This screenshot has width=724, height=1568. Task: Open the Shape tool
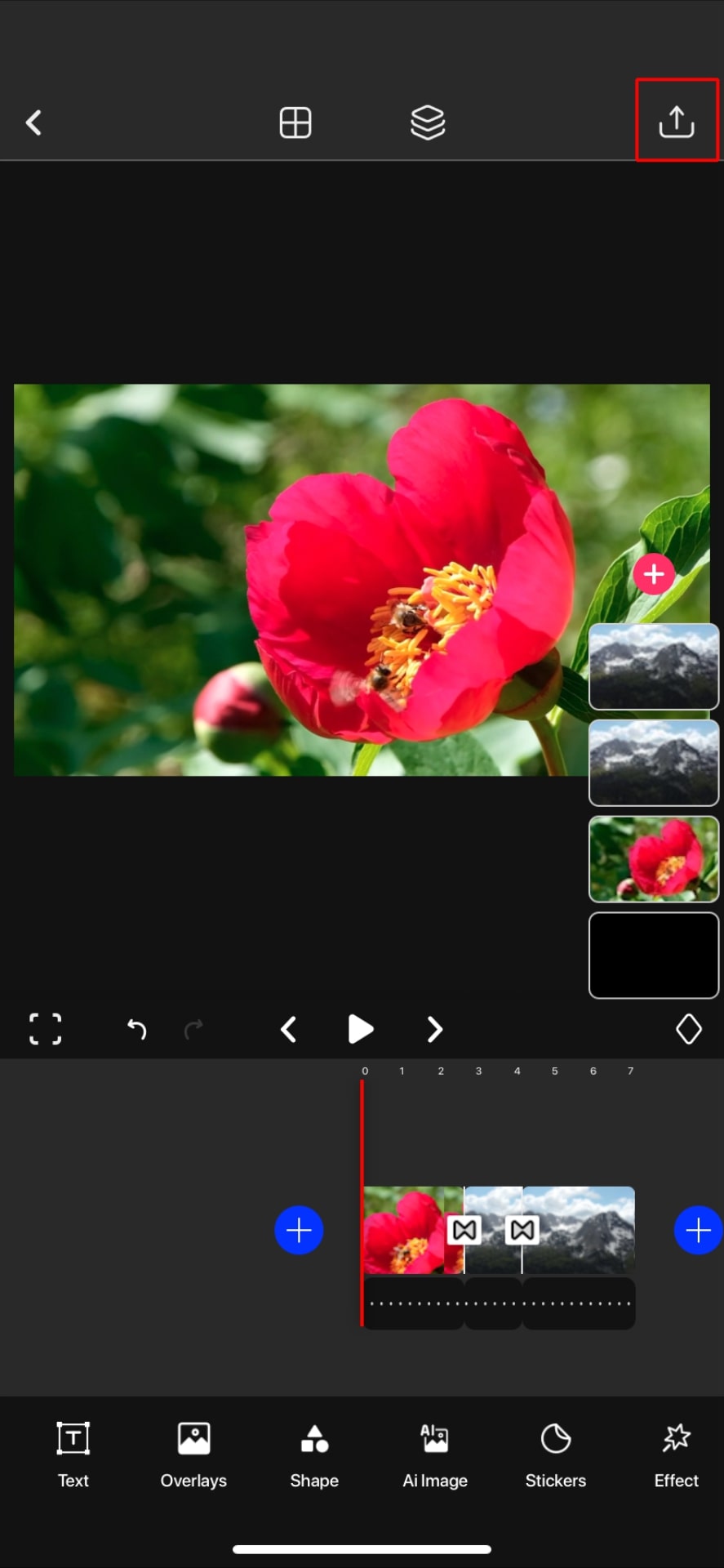tap(314, 1454)
